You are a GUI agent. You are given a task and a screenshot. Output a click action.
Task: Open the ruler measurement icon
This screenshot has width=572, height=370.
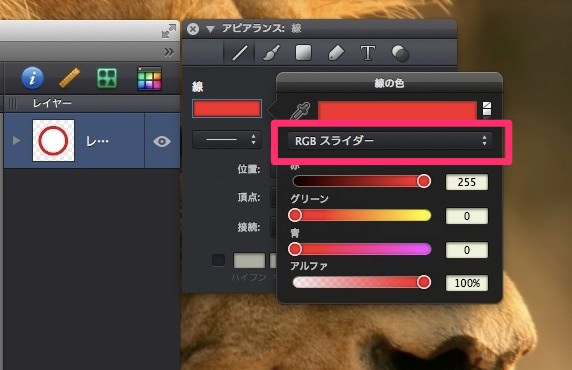point(70,78)
